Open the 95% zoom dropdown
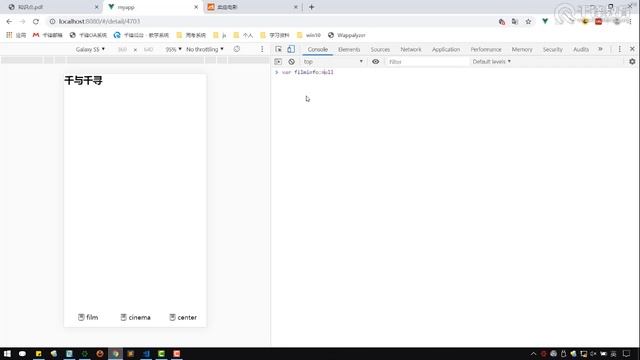The height and width of the screenshot is (360, 640). [x=173, y=49]
